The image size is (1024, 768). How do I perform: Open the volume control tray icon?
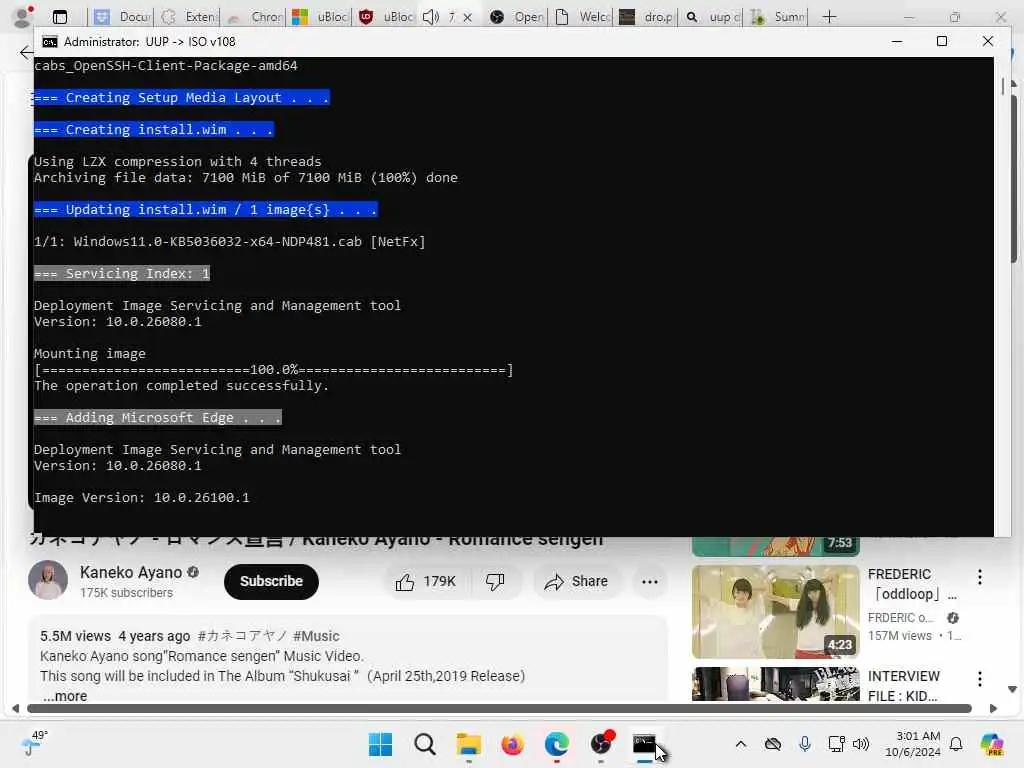click(x=861, y=744)
